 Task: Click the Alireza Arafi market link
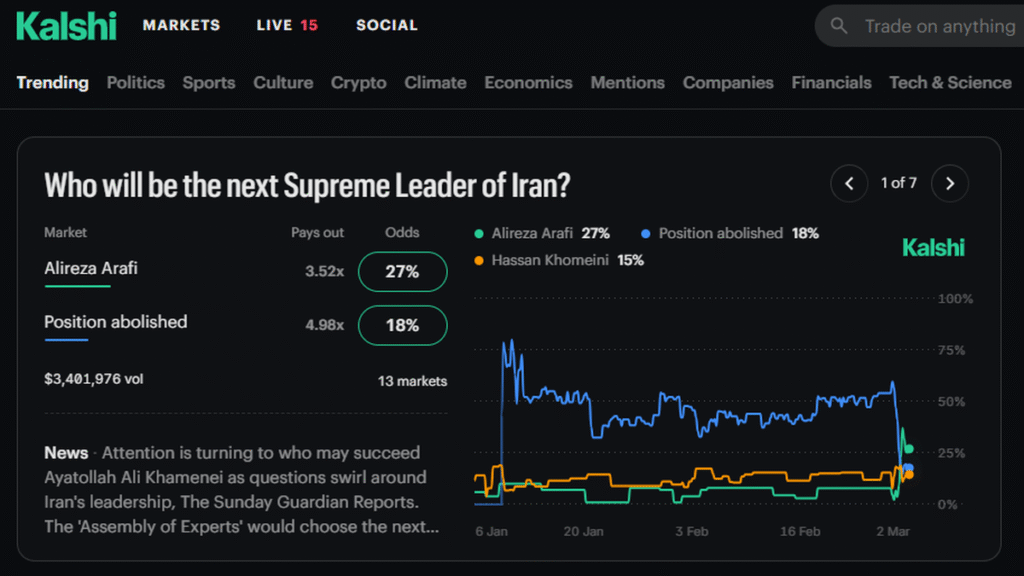[x=90, y=268]
